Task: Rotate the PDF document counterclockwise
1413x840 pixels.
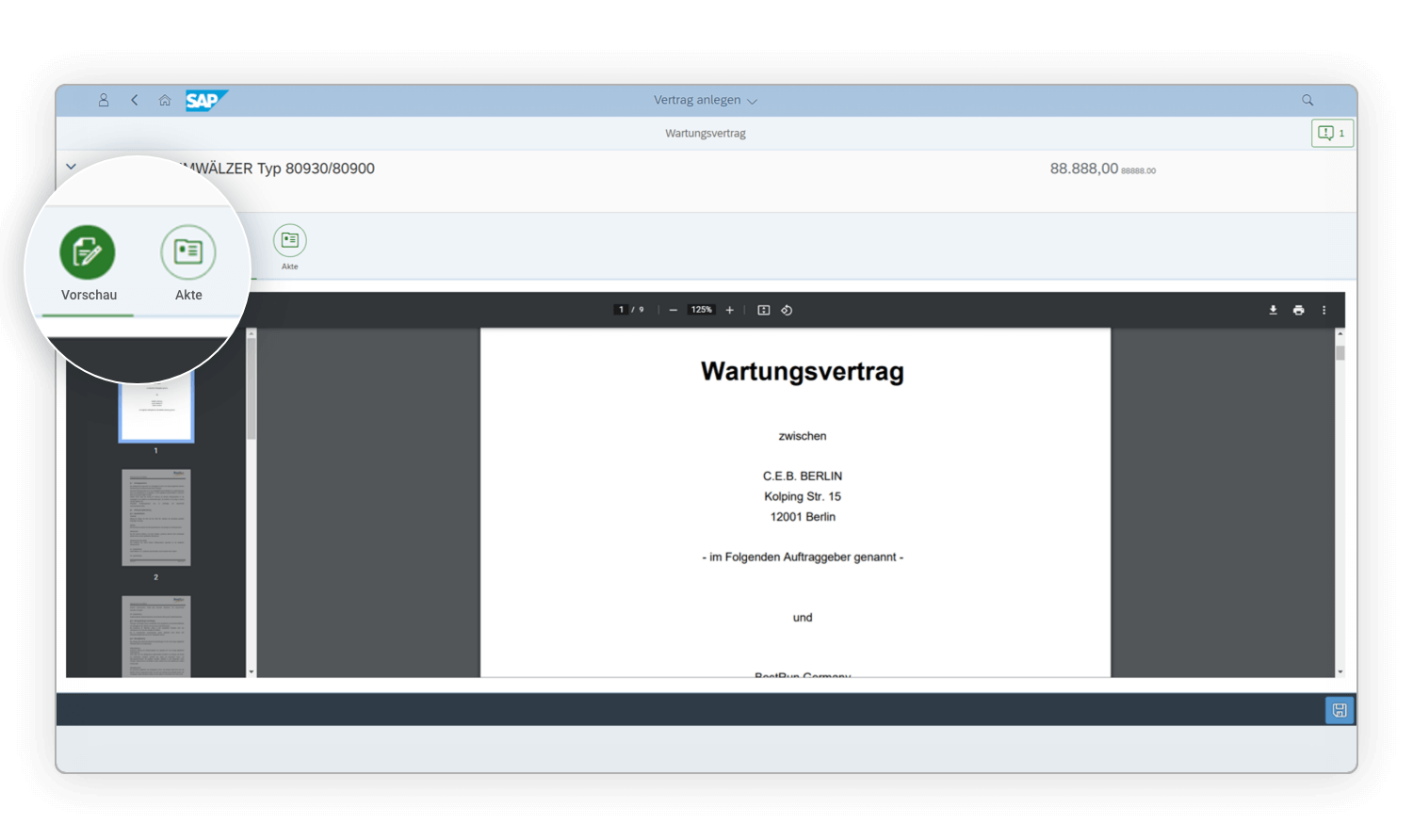Action: pyautogui.click(x=787, y=310)
